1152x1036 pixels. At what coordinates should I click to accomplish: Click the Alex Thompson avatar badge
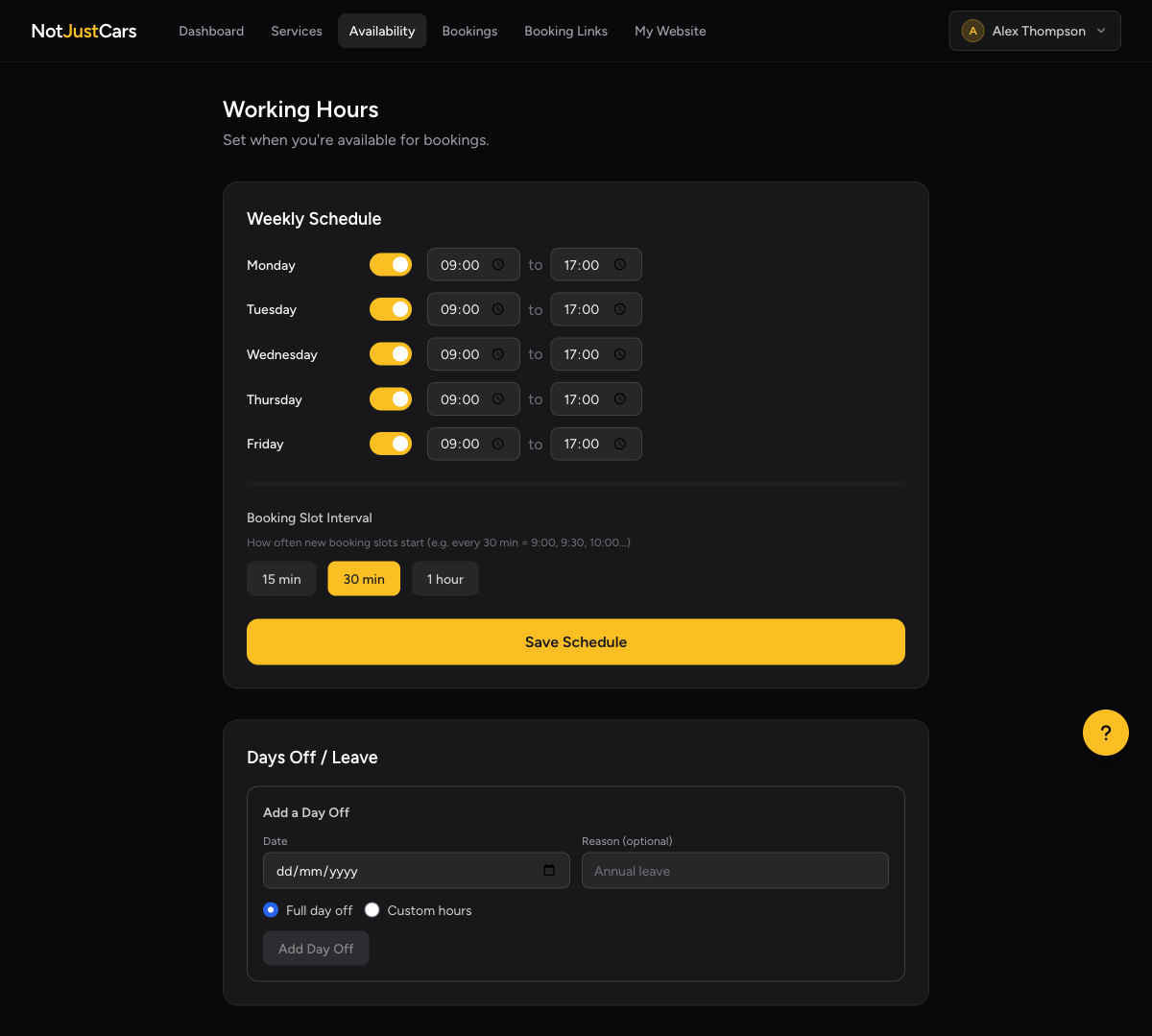[x=972, y=31]
